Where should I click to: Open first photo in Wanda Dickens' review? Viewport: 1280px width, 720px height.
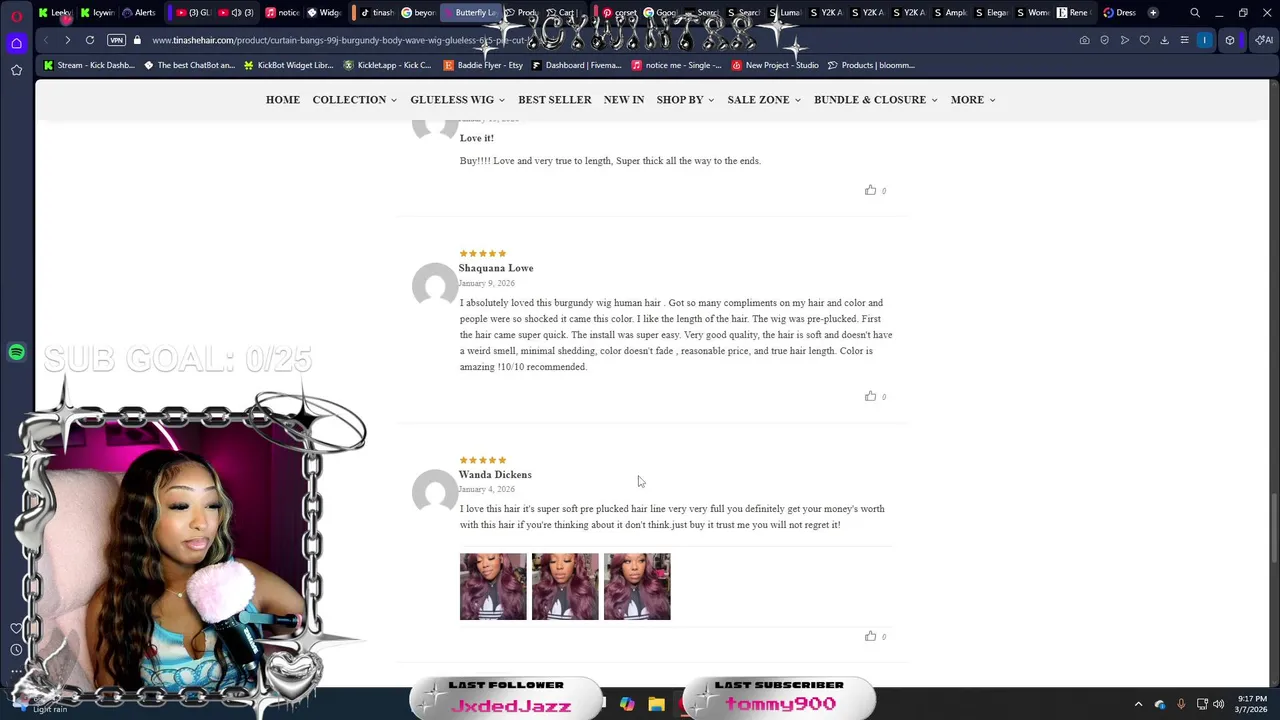click(x=493, y=587)
